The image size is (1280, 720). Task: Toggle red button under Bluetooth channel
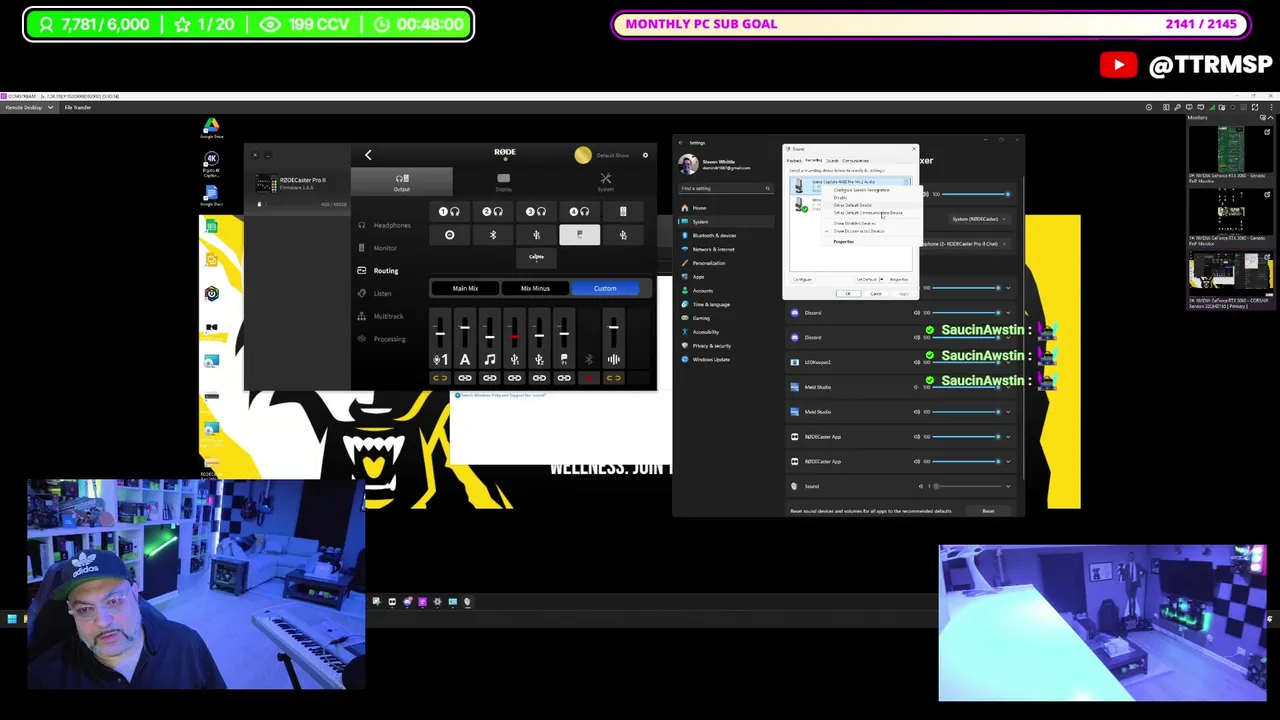pyautogui.click(x=589, y=378)
